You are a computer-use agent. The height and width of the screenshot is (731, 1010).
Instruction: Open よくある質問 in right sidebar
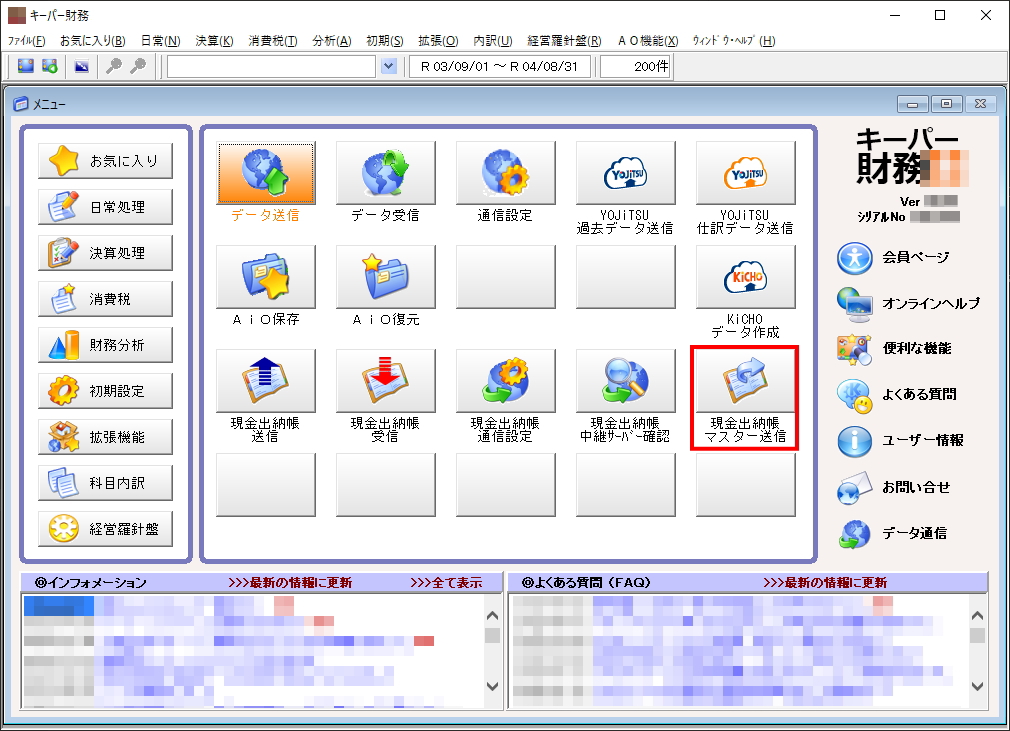point(897,395)
